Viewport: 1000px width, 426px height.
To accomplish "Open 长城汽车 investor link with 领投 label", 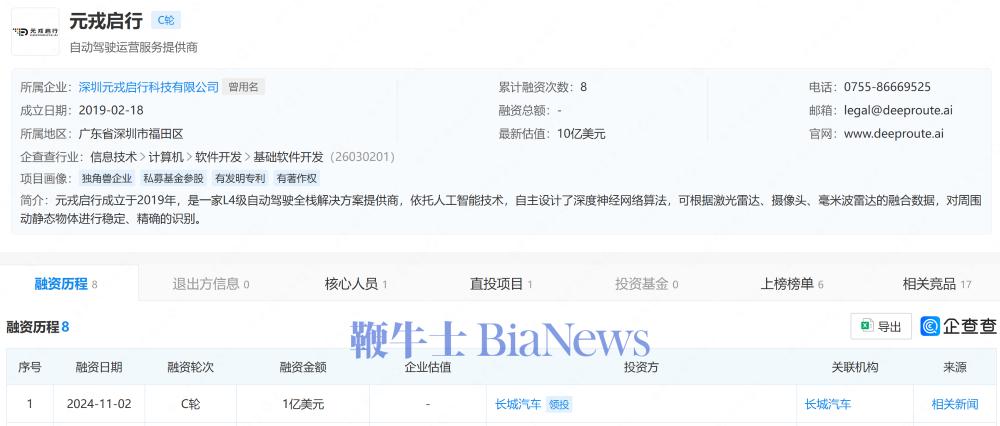I will pyautogui.click(x=518, y=404).
